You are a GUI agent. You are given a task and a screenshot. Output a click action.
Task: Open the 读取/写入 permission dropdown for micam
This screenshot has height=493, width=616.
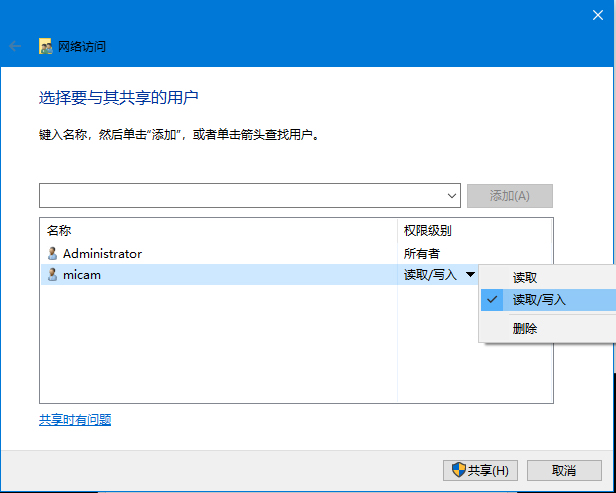pos(470,275)
